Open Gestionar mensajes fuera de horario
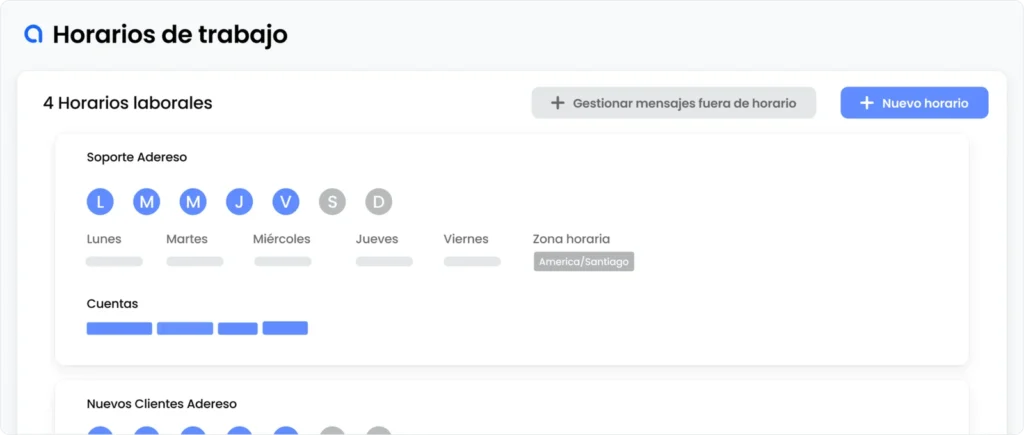Viewport: 1024px width, 435px height. tap(673, 103)
